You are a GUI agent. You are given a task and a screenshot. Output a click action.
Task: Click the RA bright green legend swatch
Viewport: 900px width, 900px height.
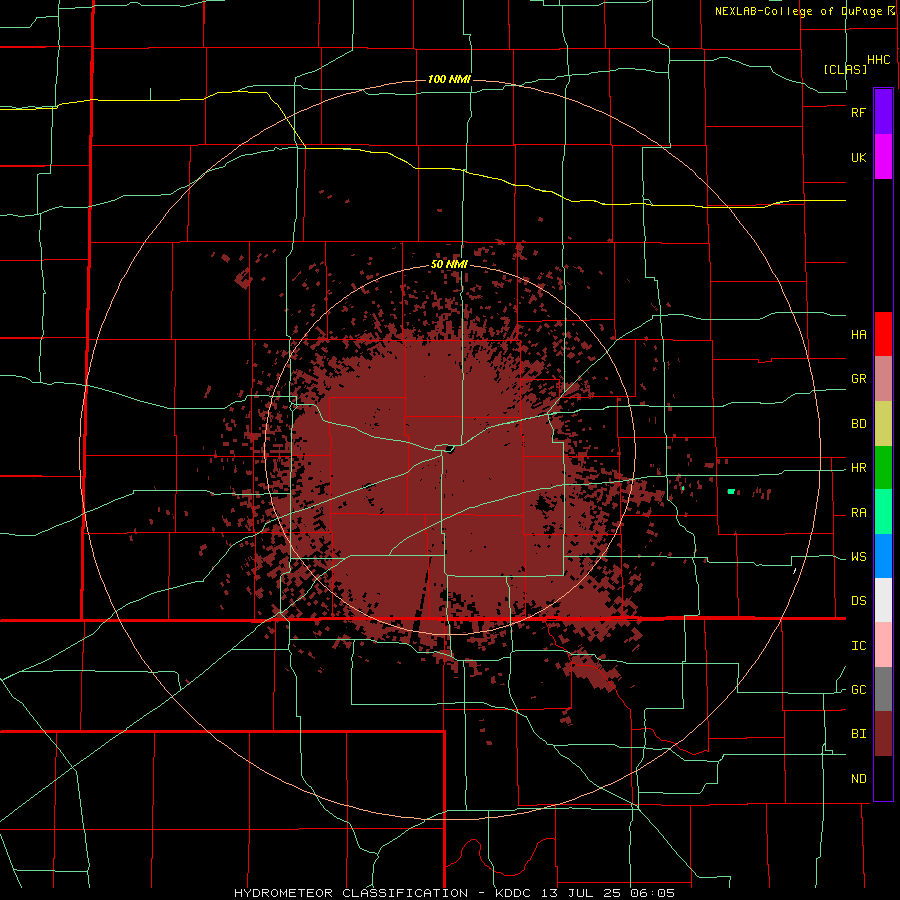883,512
